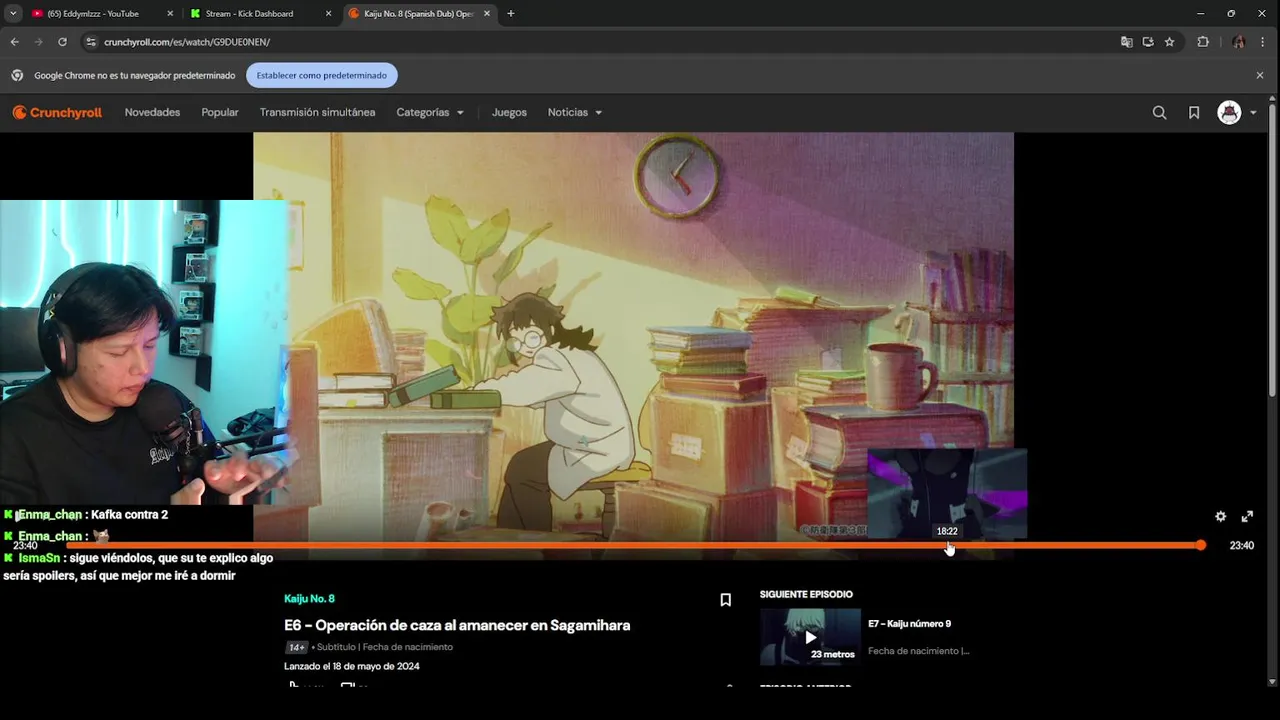Click the page vertical scrollbar
Screen dimensions: 1280x720
[1272, 250]
